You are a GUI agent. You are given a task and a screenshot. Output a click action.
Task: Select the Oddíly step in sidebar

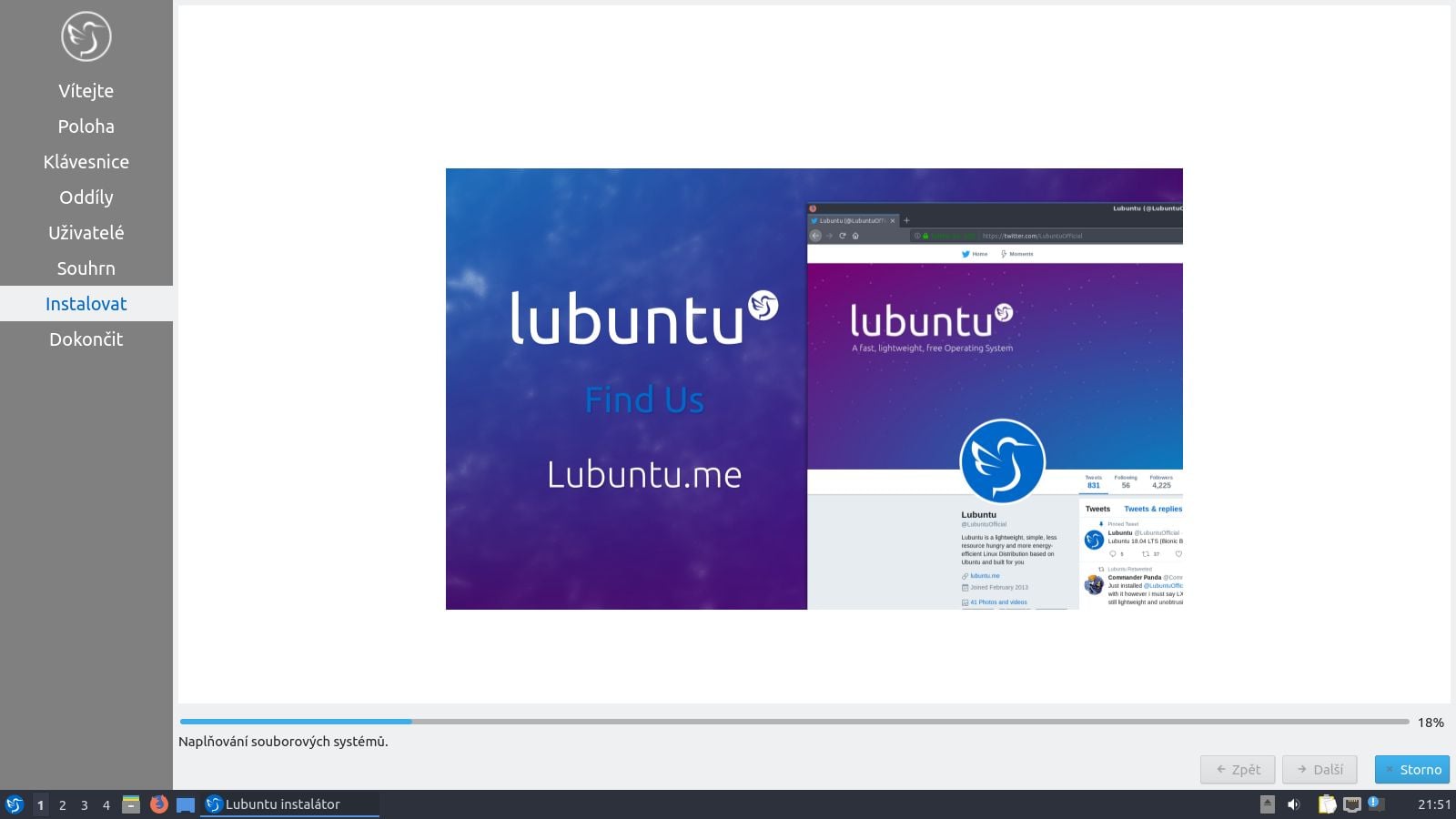(86, 197)
